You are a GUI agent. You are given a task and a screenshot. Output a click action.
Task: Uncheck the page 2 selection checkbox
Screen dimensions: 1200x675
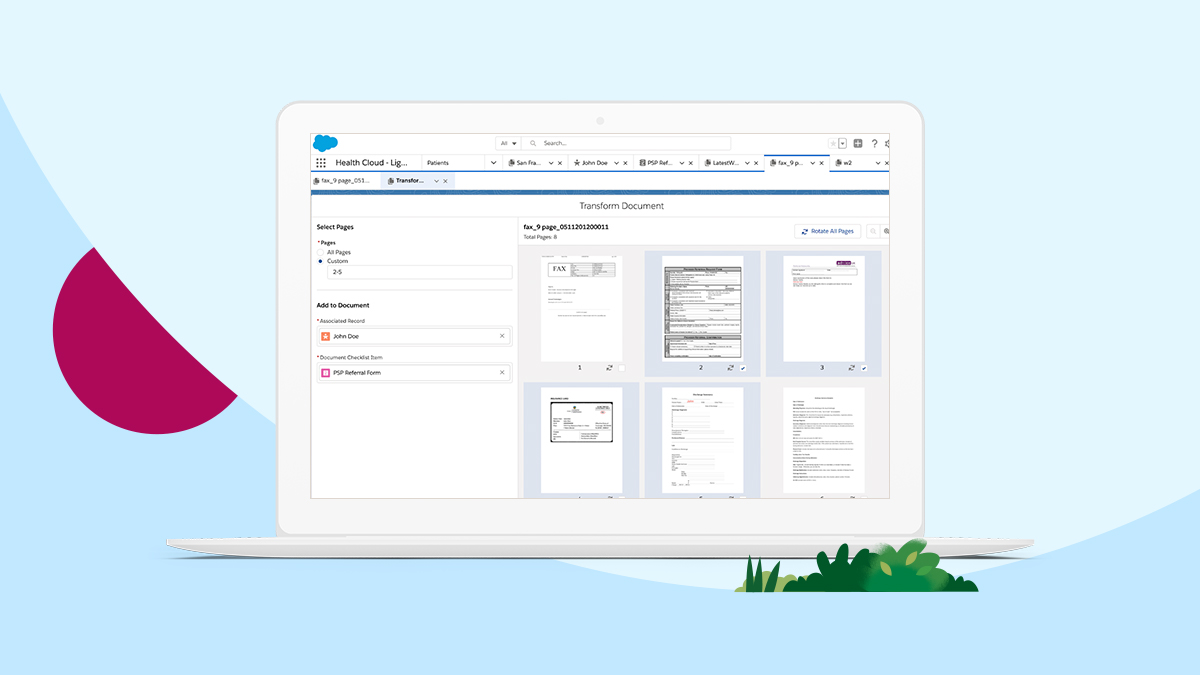coord(743,368)
